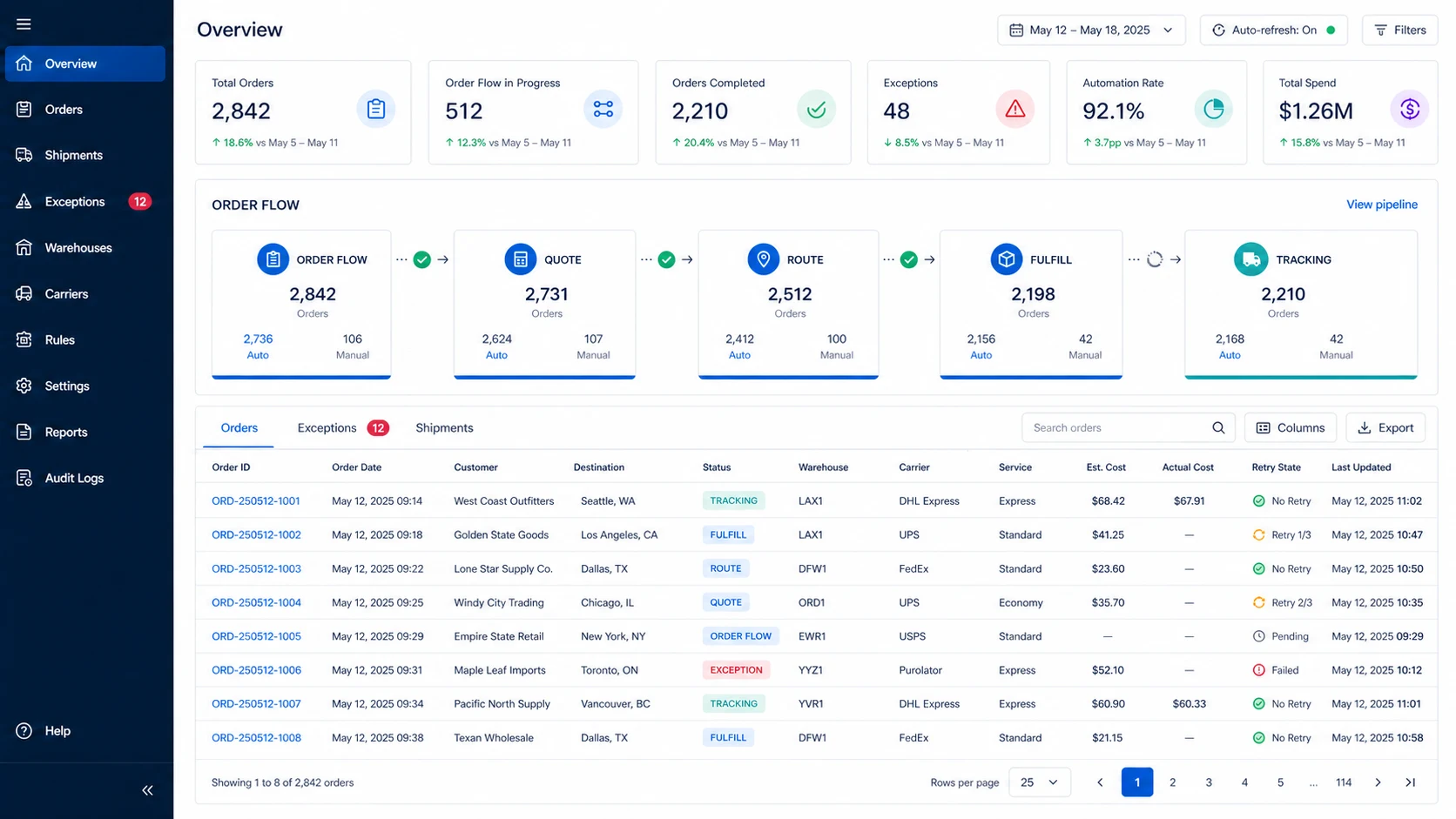Click the Automation Rate pie icon

pos(1213,110)
